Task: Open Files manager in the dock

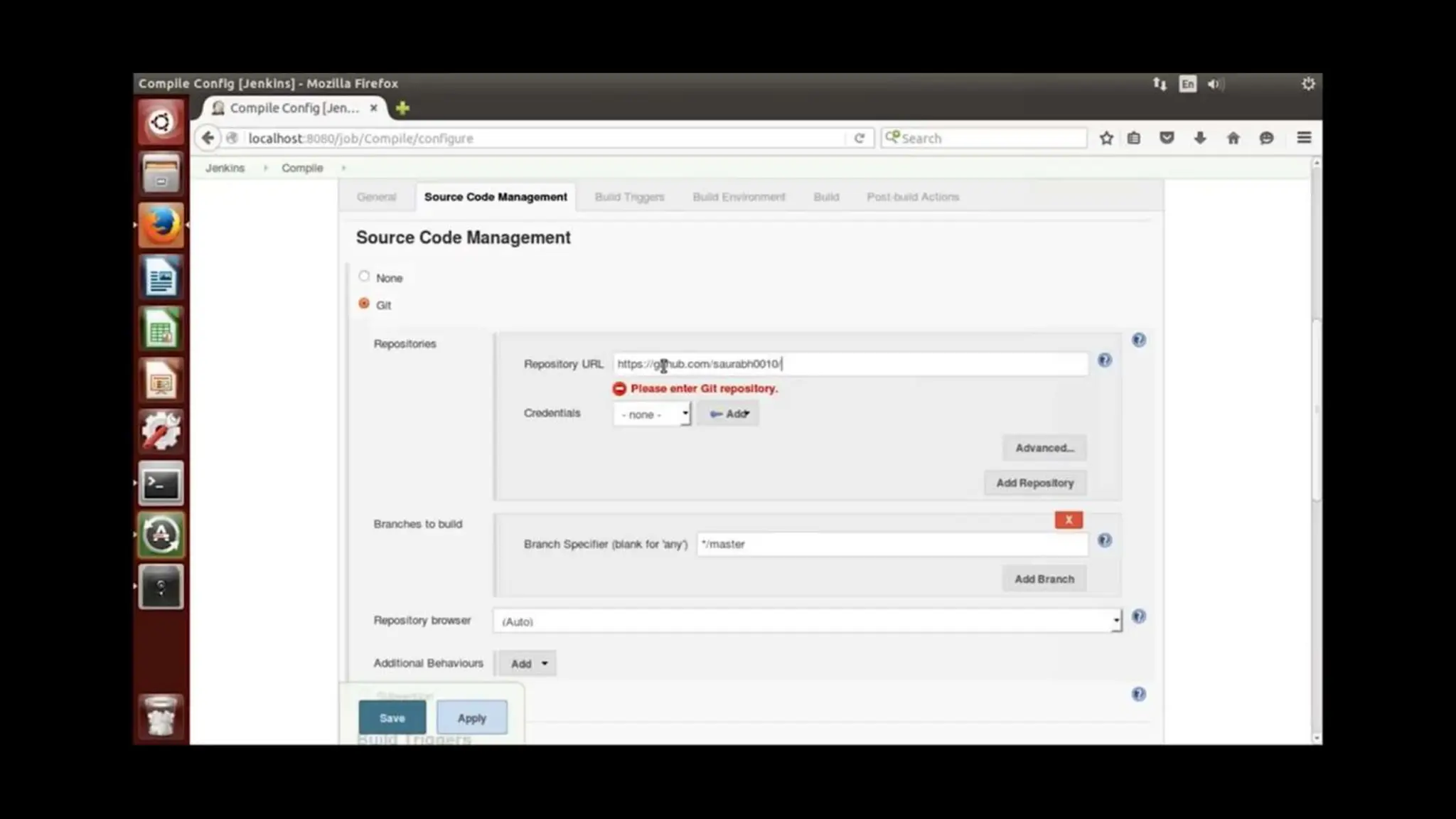Action: [161, 173]
